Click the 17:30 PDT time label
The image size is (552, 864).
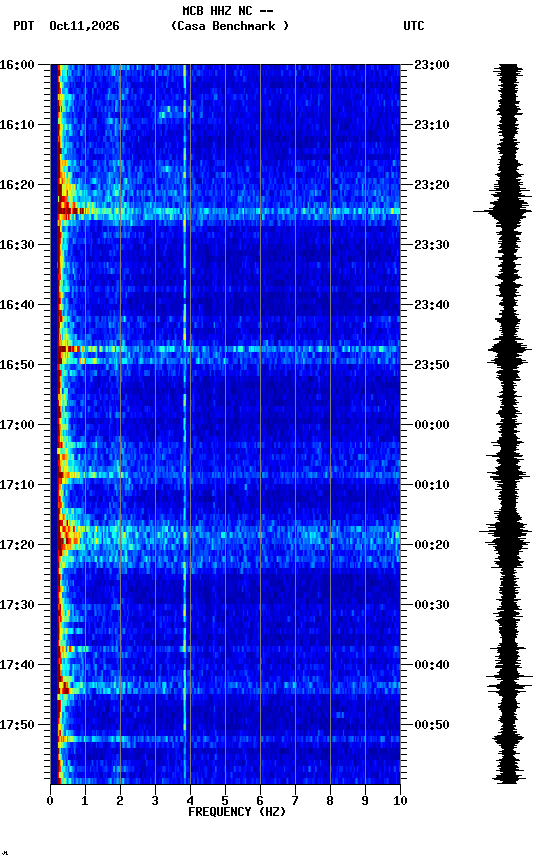(17, 606)
